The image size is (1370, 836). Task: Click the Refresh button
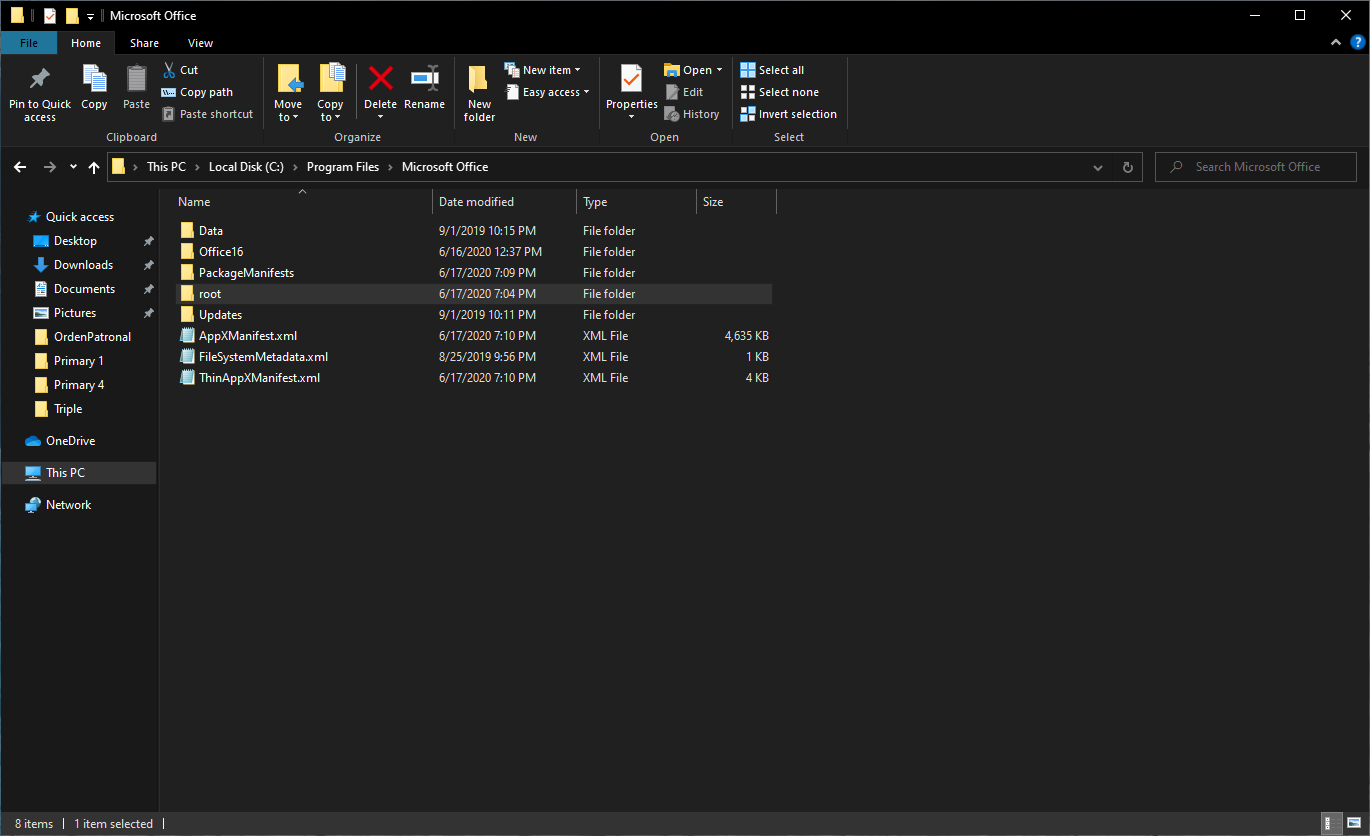click(x=1128, y=167)
